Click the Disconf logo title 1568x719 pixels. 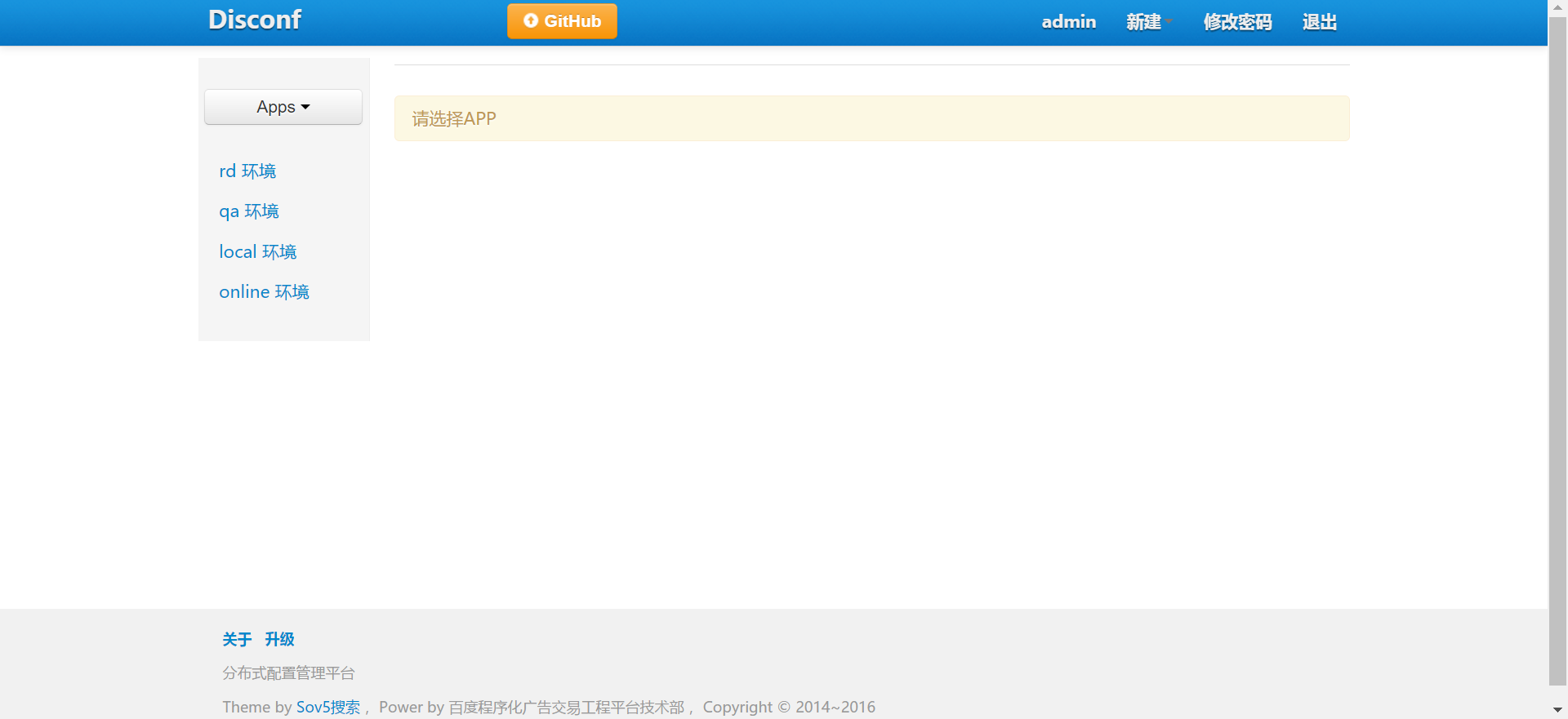255,20
